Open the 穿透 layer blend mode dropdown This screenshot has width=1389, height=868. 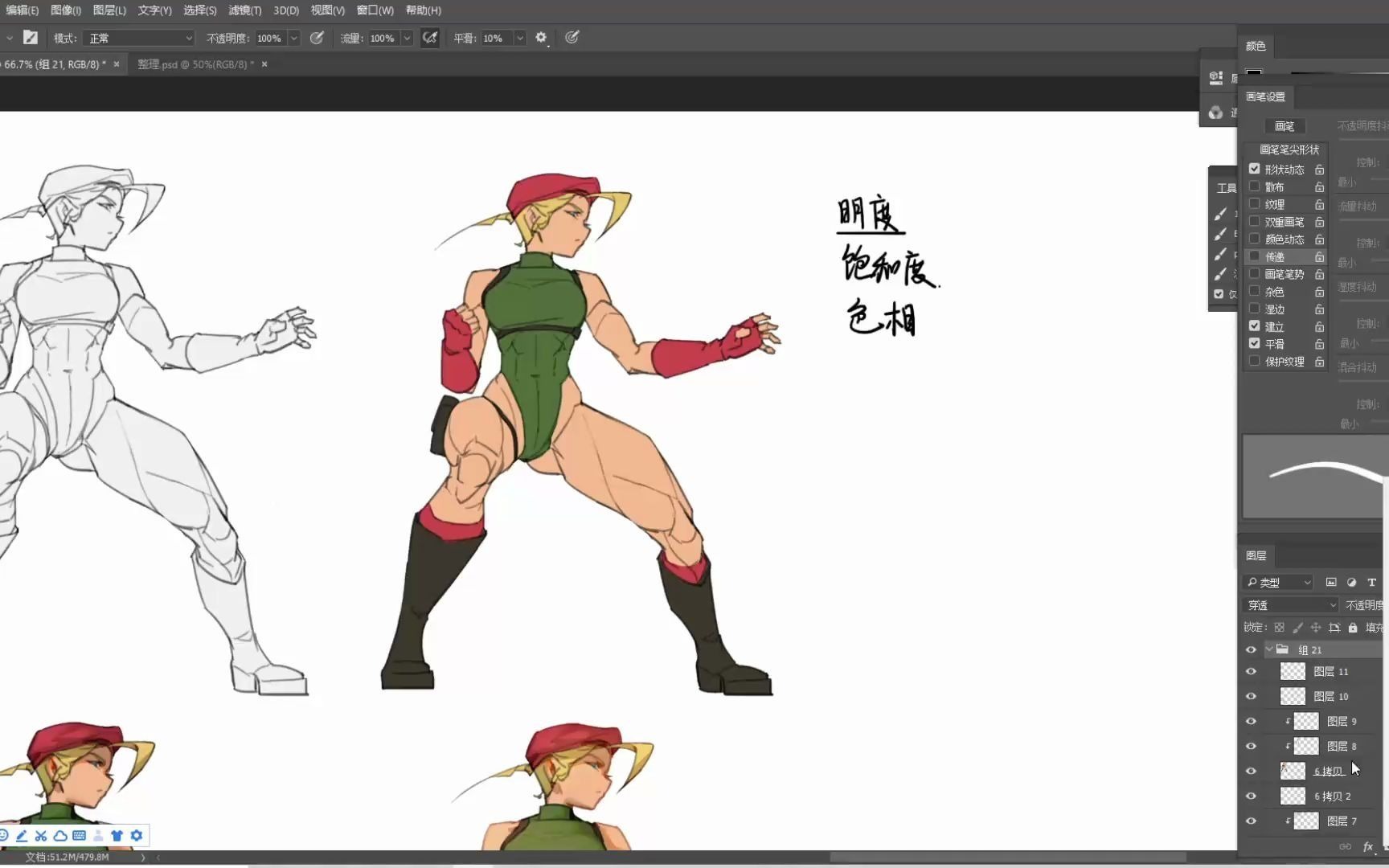(1291, 605)
